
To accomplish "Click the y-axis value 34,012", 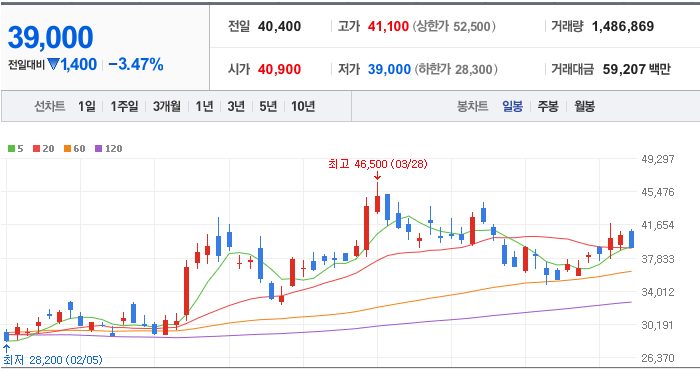I will click(x=658, y=292).
